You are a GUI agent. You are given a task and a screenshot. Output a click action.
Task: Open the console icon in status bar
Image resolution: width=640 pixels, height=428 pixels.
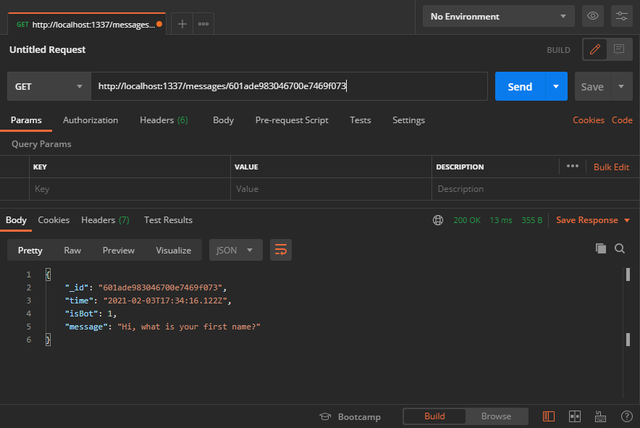600,417
